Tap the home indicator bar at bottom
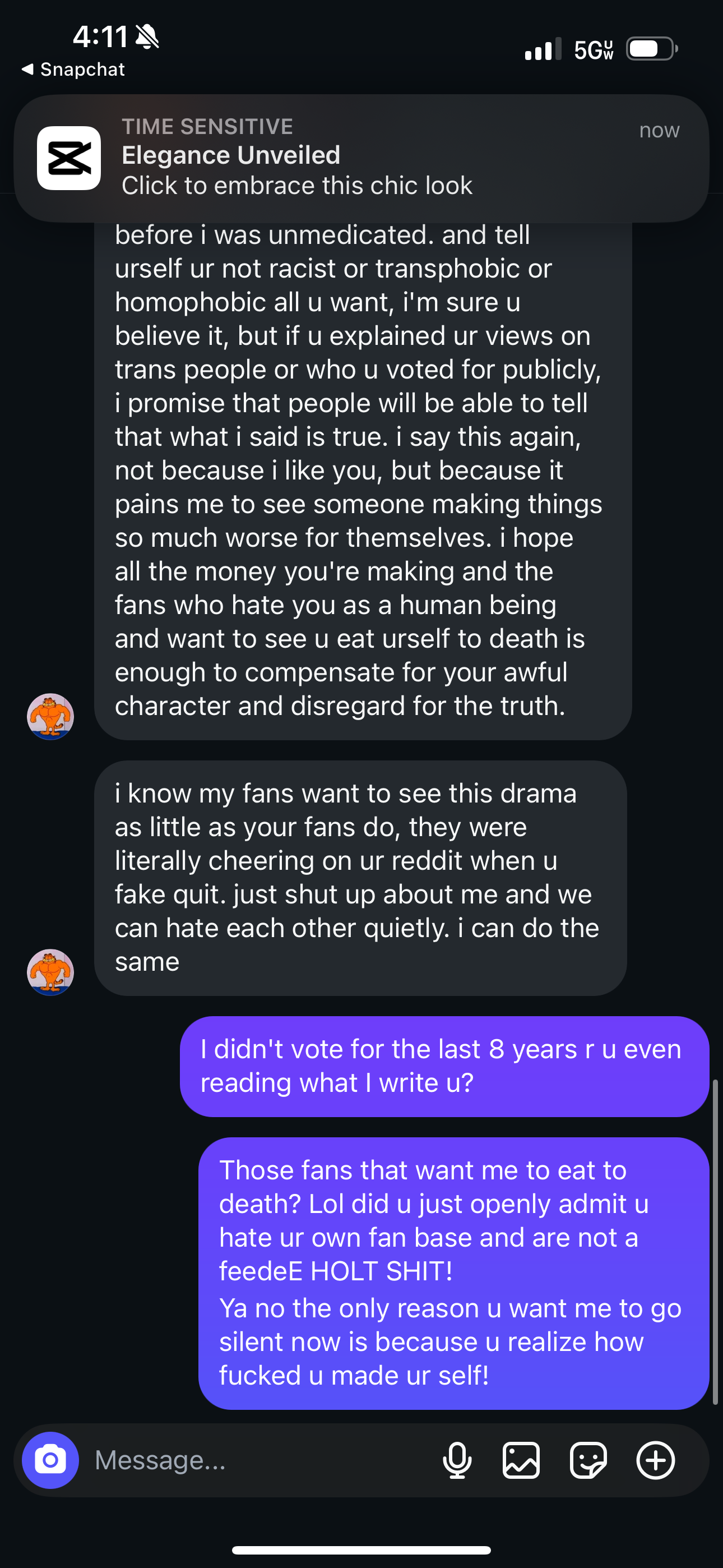Image resolution: width=723 pixels, height=1568 pixels. pos(361,1549)
